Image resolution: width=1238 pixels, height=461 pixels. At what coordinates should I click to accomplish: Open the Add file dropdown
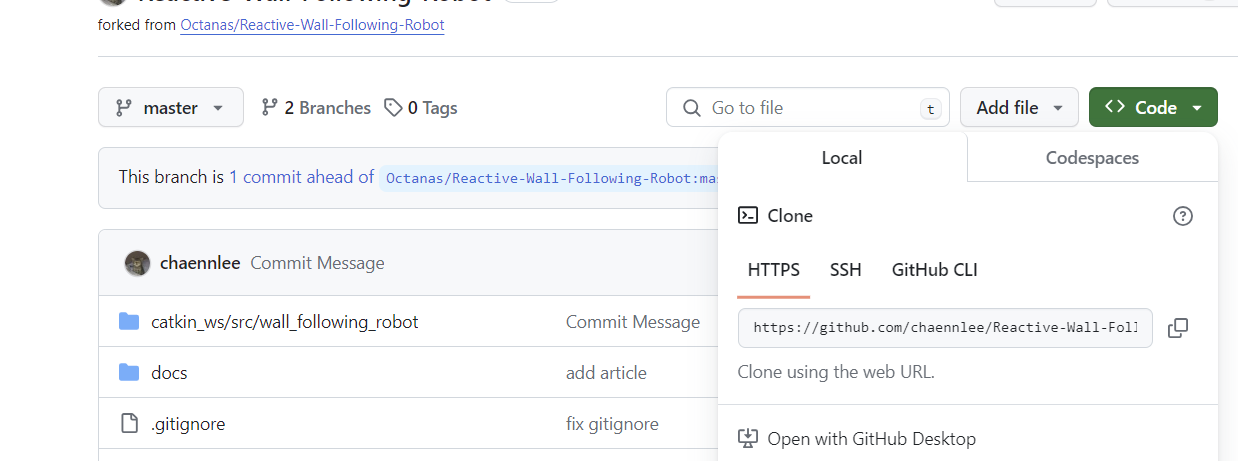click(x=1019, y=108)
